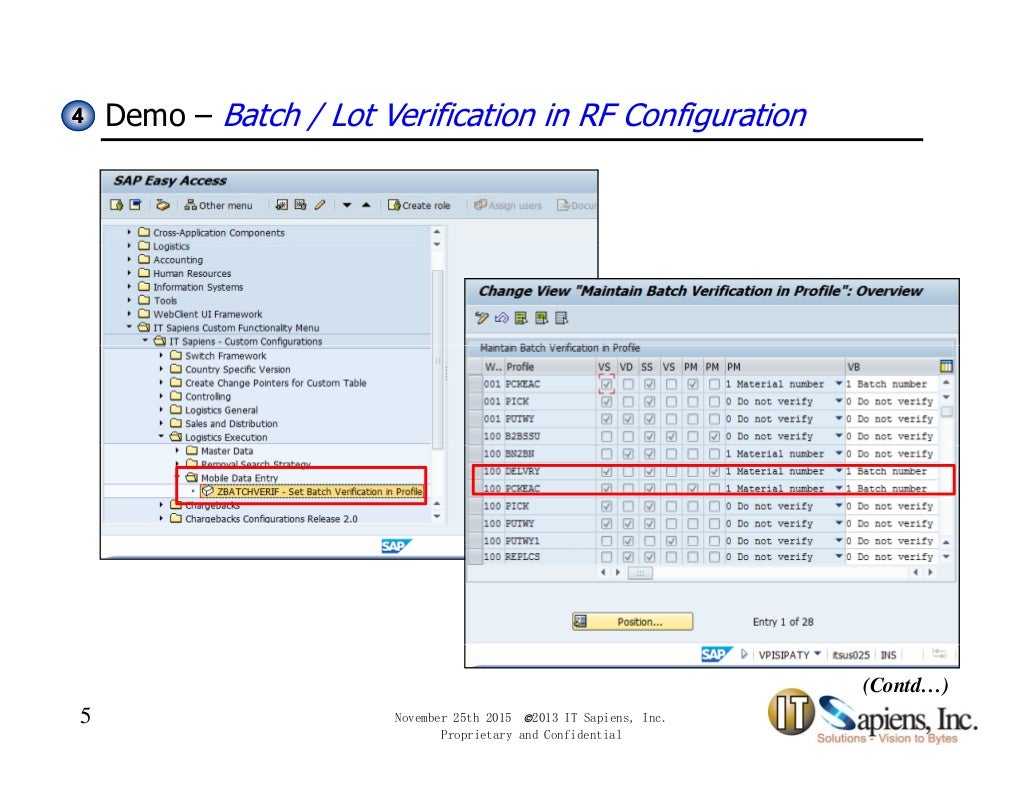Click the Profile column header
This screenshot has width=1024, height=792.
(549, 367)
